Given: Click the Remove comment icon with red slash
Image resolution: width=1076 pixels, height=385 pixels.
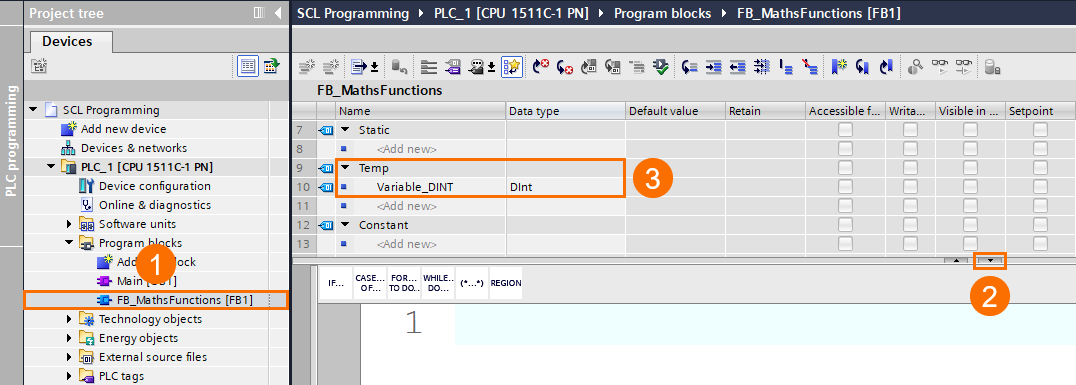Looking at the screenshot, I should point(810,67).
